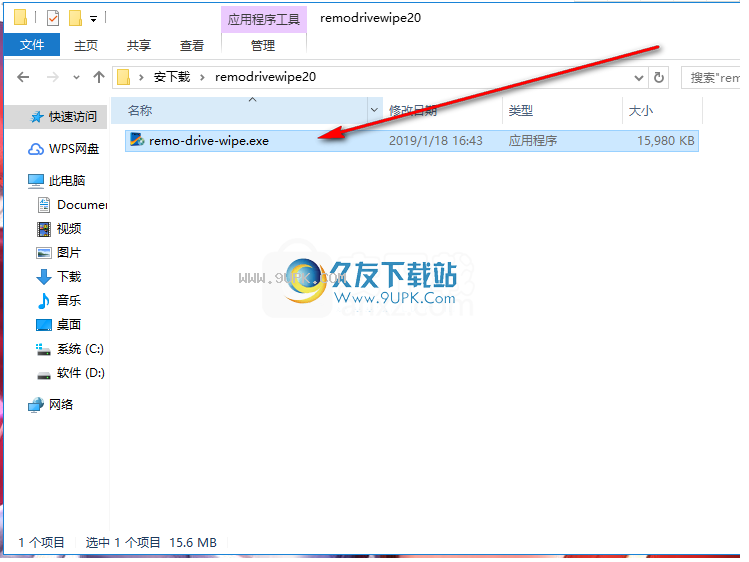Click the Forward navigation arrow
749x562 pixels.
[53, 77]
